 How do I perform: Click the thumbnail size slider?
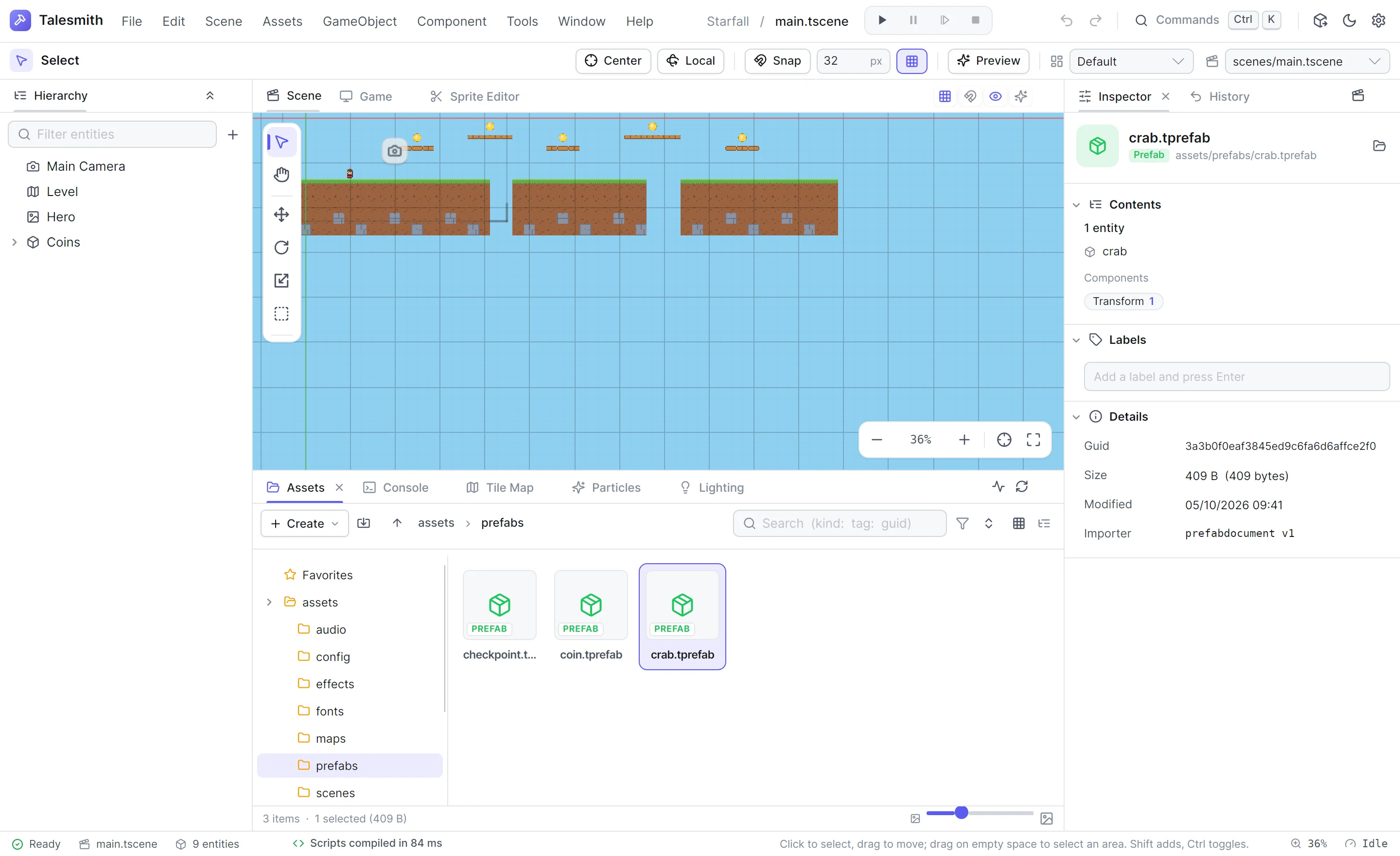(x=980, y=813)
